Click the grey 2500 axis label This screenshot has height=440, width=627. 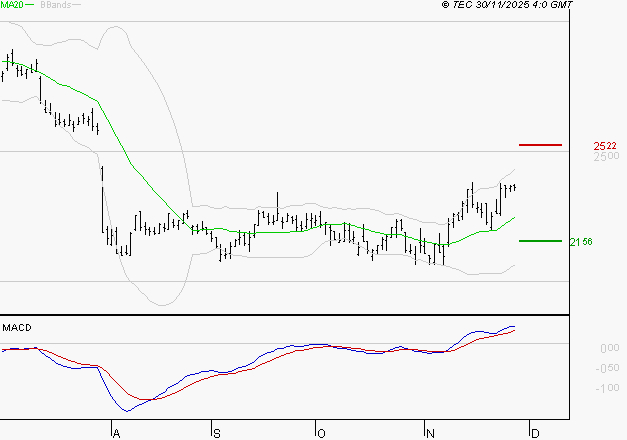[x=606, y=156]
